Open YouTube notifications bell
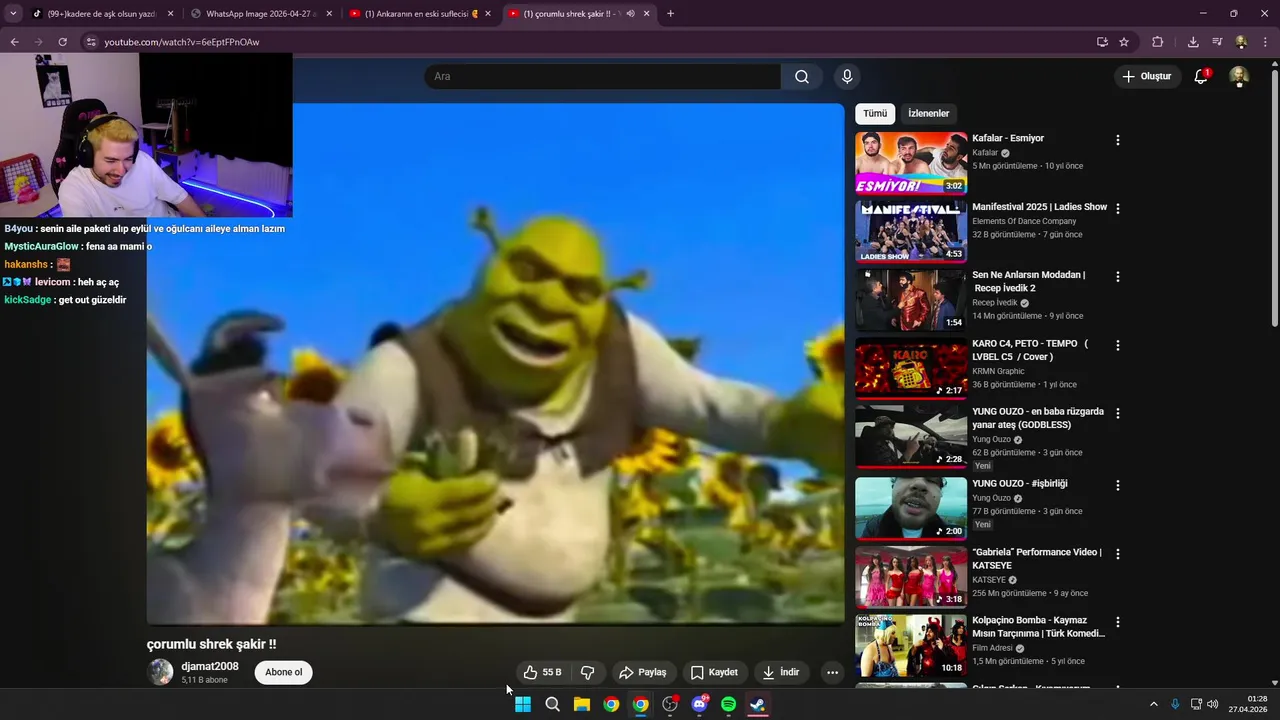This screenshot has width=1280, height=720. 1201,76
